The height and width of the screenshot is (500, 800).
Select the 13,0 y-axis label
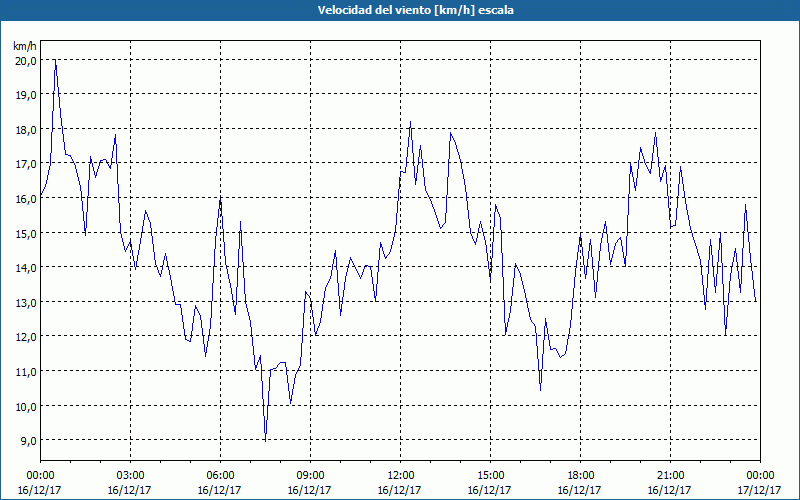[26, 303]
